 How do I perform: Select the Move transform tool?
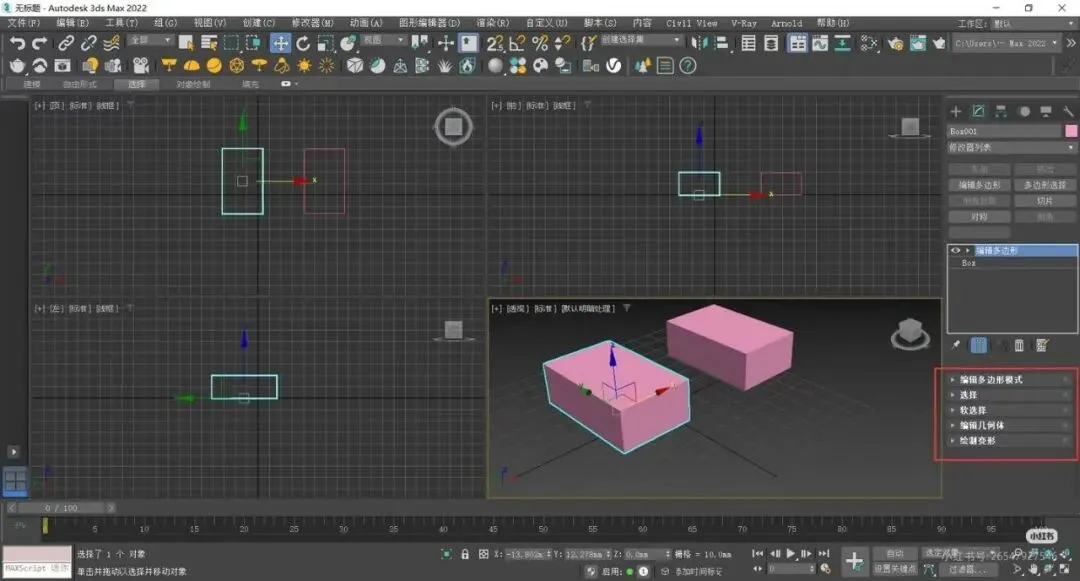tap(280, 43)
